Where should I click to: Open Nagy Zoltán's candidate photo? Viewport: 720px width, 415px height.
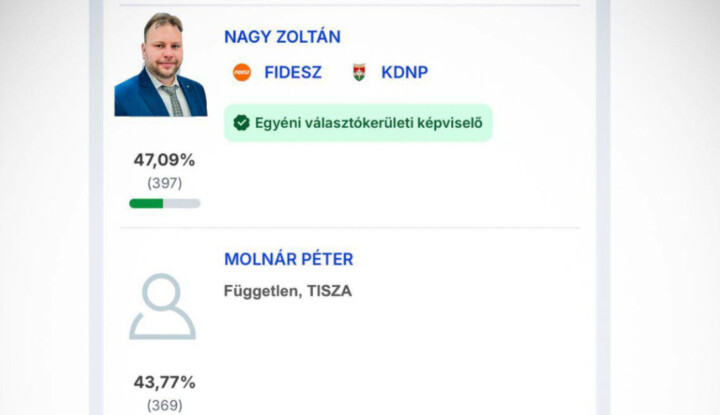(160, 66)
